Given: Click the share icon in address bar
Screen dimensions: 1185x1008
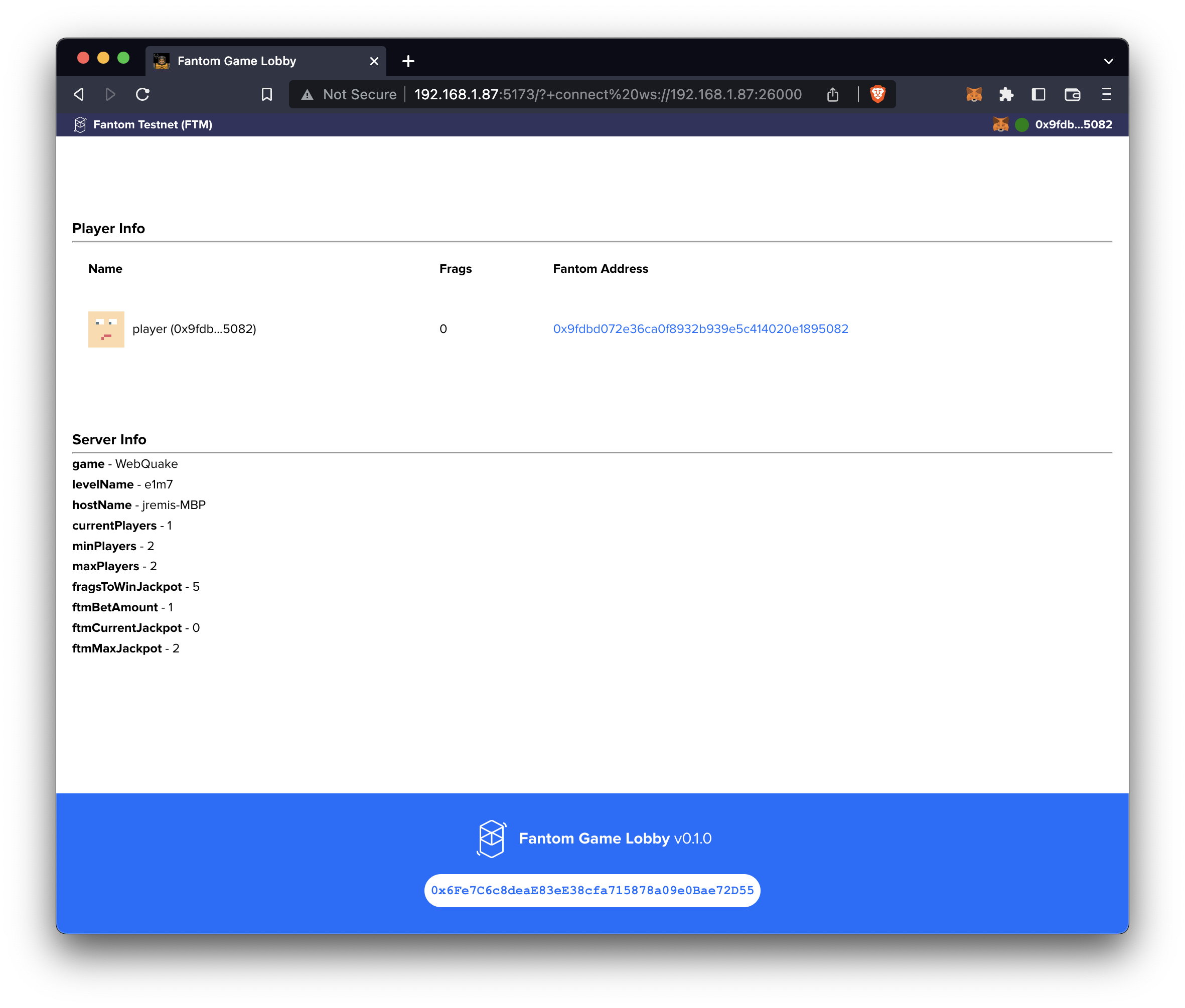Looking at the screenshot, I should click(x=832, y=94).
